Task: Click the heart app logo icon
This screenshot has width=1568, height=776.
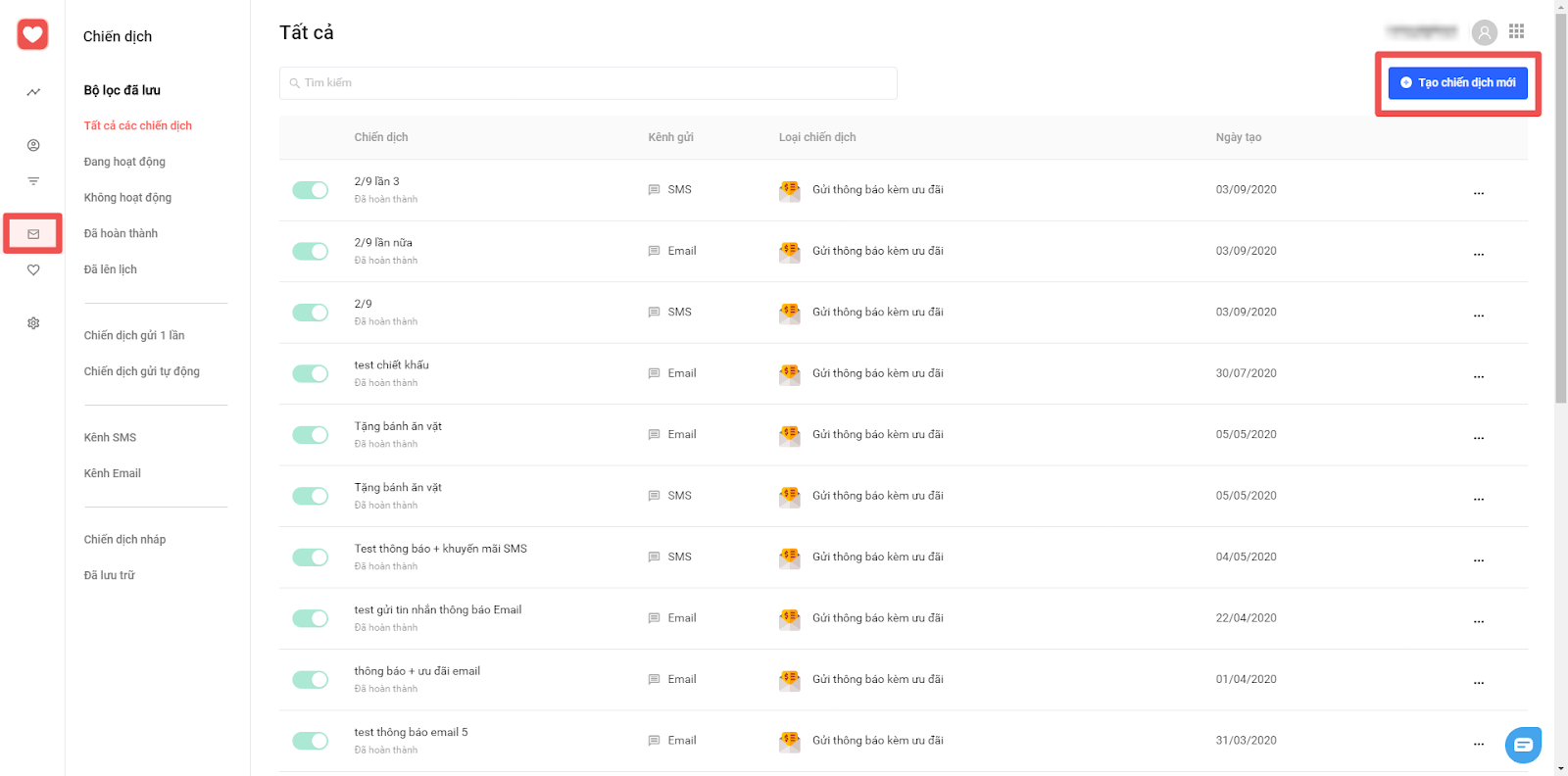Action: [32, 35]
